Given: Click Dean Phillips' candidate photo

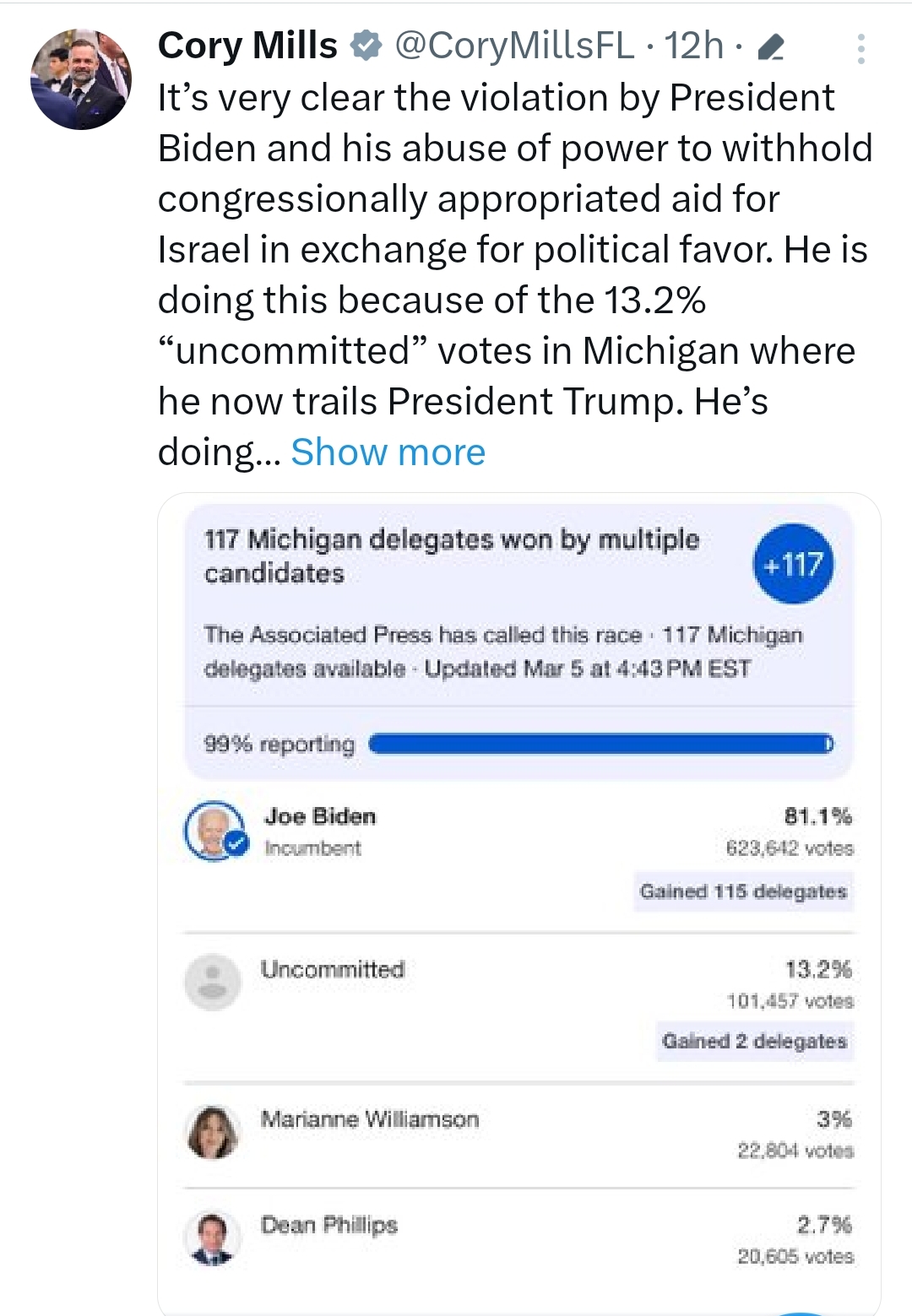Looking at the screenshot, I should 212,1238.
